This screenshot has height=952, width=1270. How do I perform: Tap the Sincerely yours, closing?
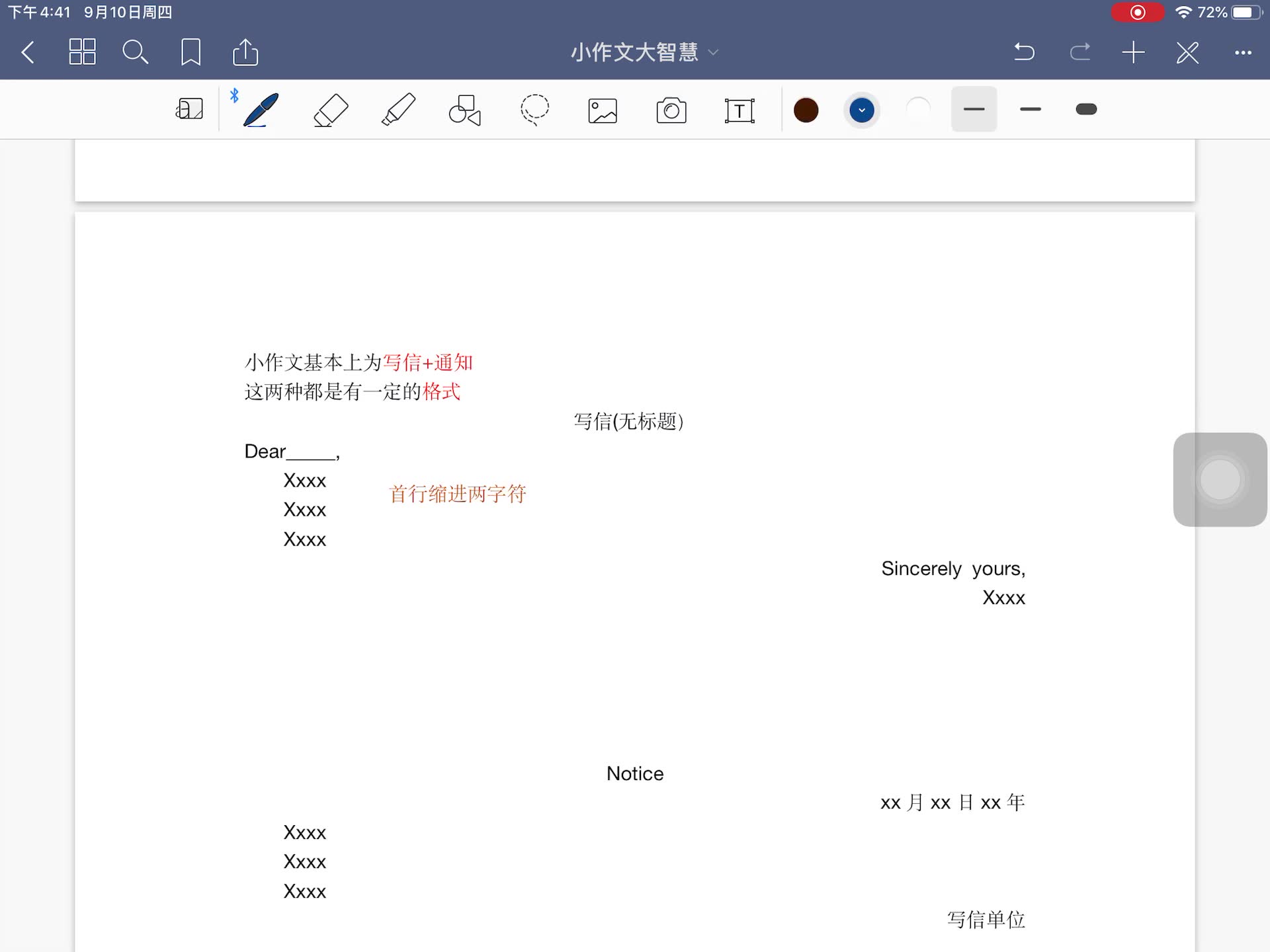pyautogui.click(x=953, y=569)
